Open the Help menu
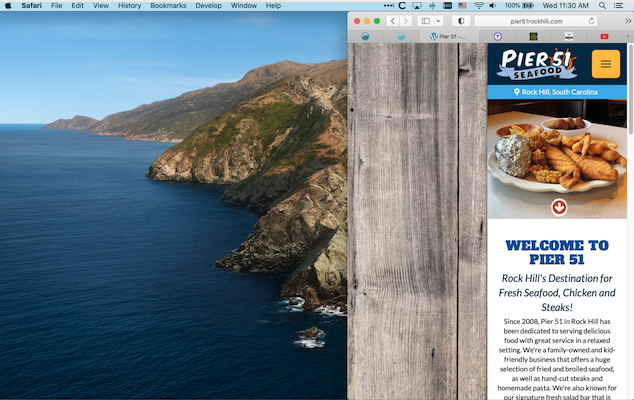 [273, 6]
